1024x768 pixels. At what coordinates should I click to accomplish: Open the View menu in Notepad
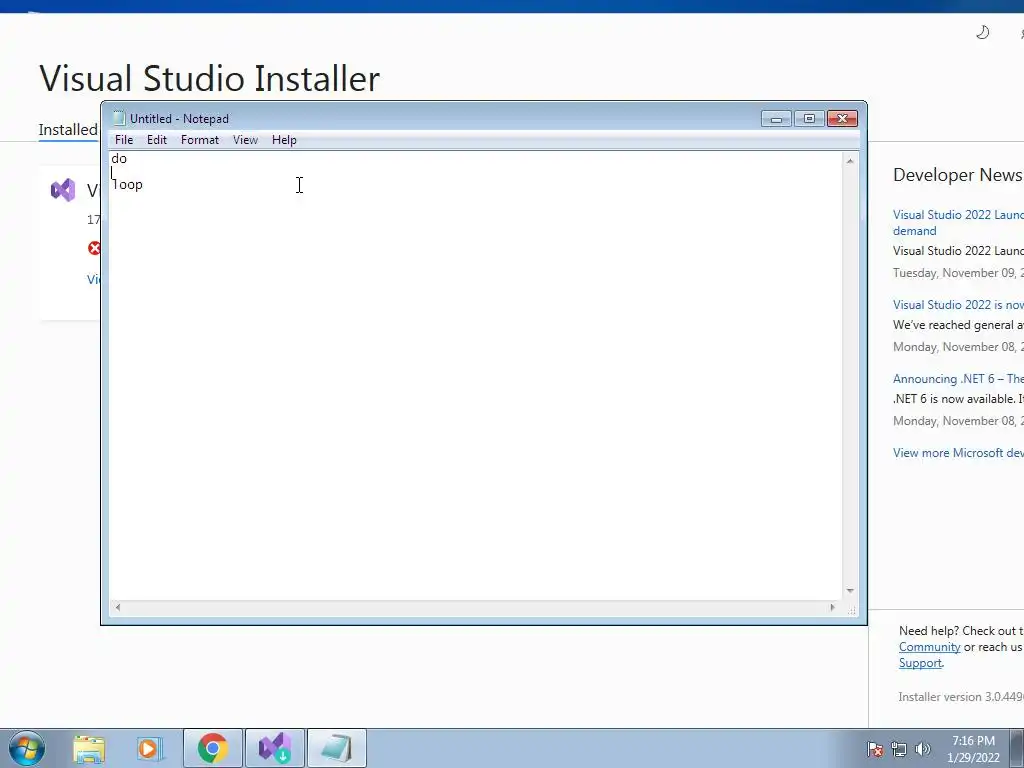(246, 140)
